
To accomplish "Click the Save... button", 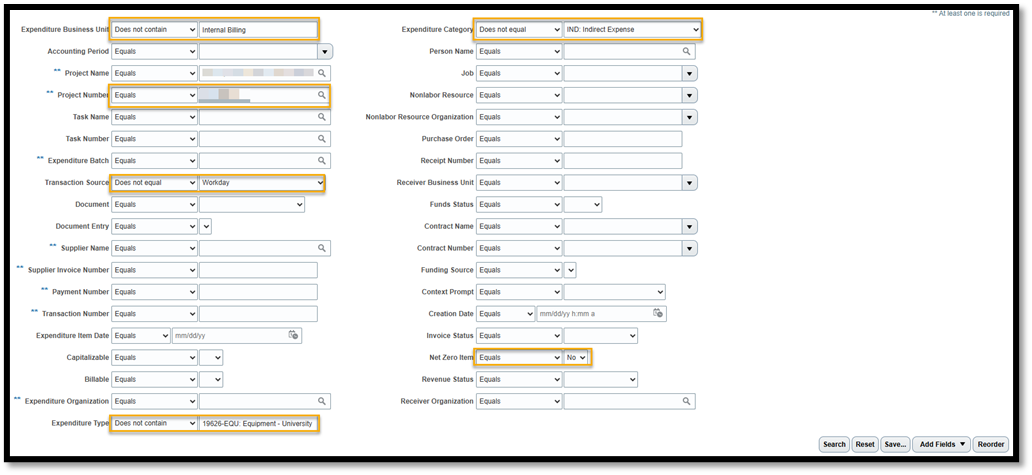I will (895, 444).
